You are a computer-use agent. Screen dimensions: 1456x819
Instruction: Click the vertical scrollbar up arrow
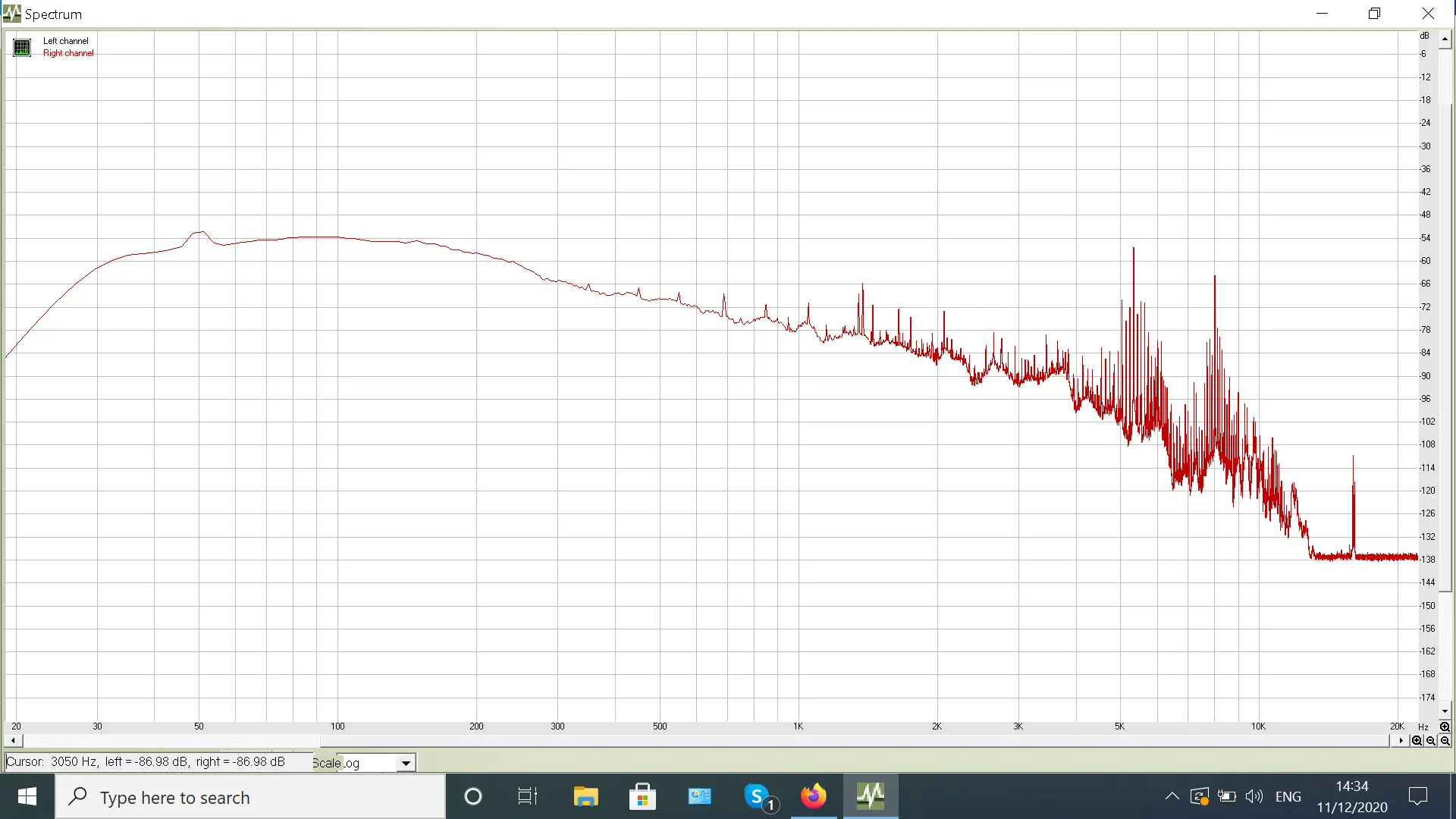pos(1445,39)
